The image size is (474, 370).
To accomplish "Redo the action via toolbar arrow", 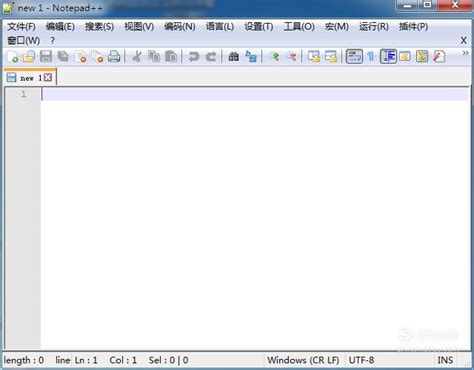I will pos(211,57).
